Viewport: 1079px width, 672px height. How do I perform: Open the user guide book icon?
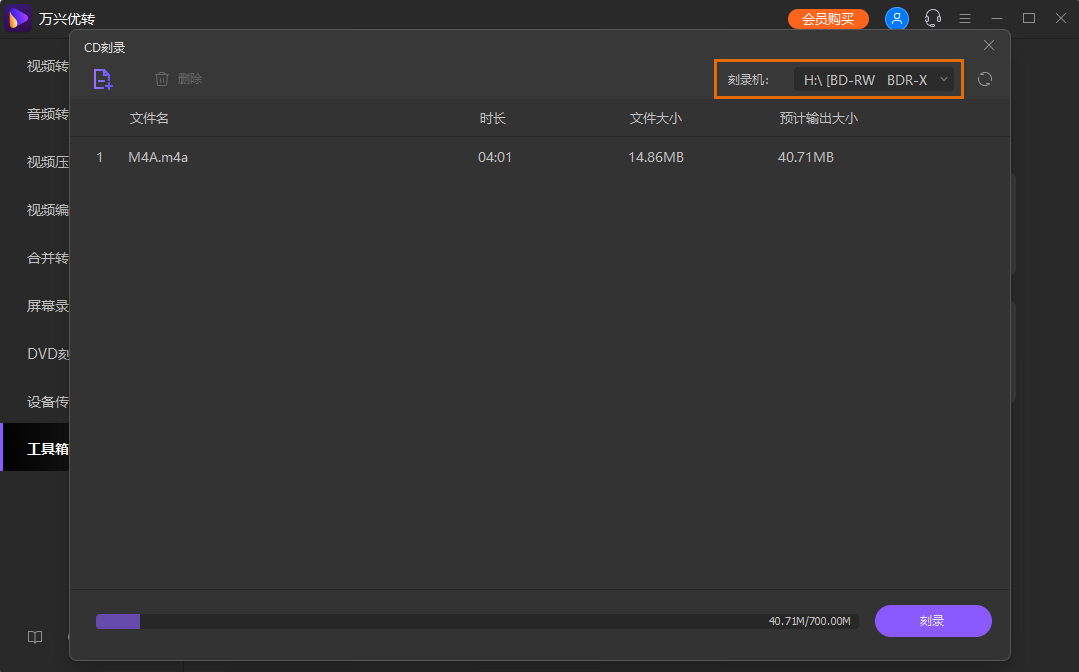pyautogui.click(x=35, y=637)
